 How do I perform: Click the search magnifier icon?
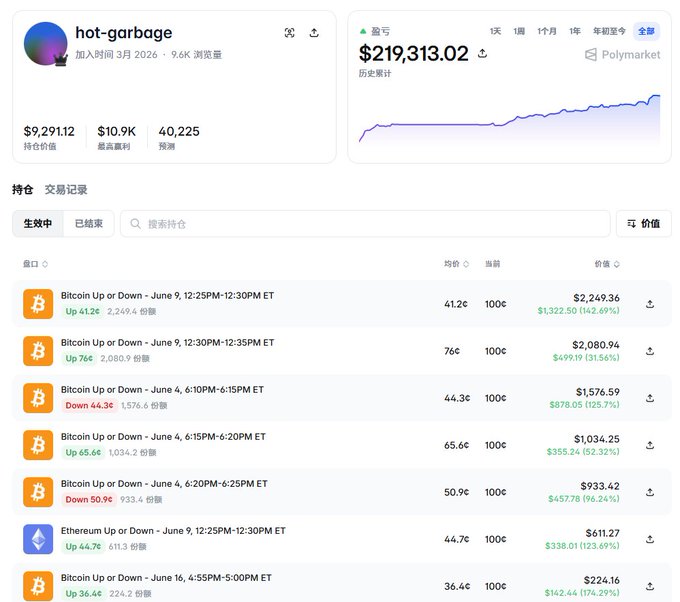pos(135,224)
